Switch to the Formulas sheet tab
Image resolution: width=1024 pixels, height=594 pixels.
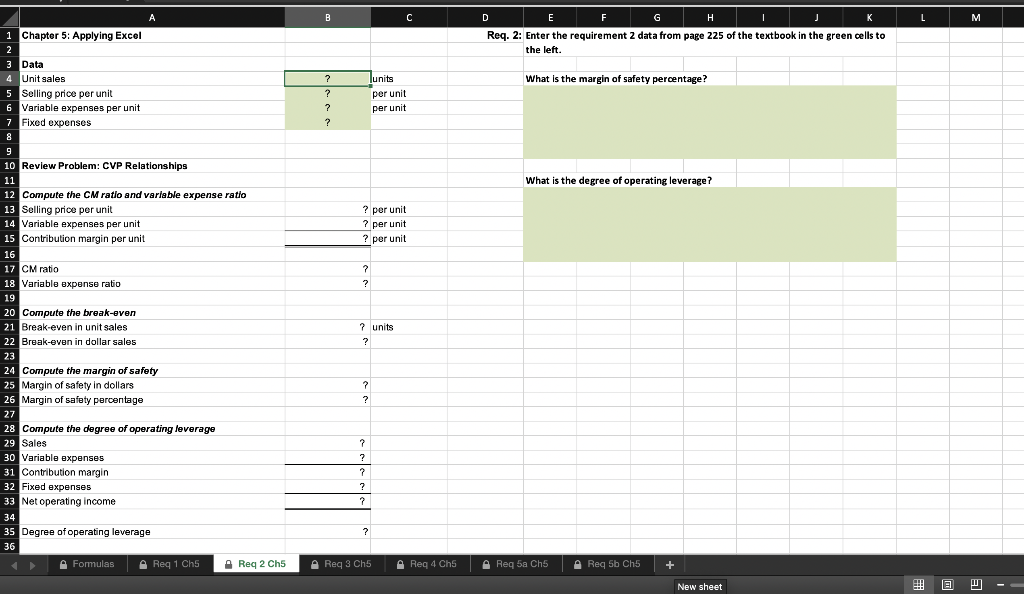pos(95,563)
